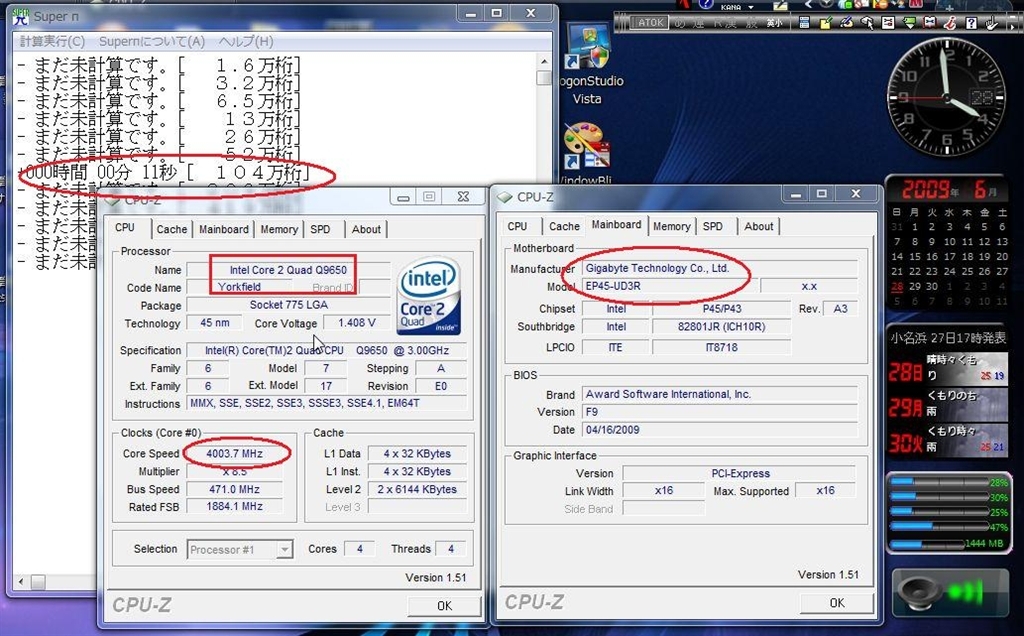The image size is (1024, 636).
Task: Expand the language bar options arrow at right end
Action: point(1012,27)
